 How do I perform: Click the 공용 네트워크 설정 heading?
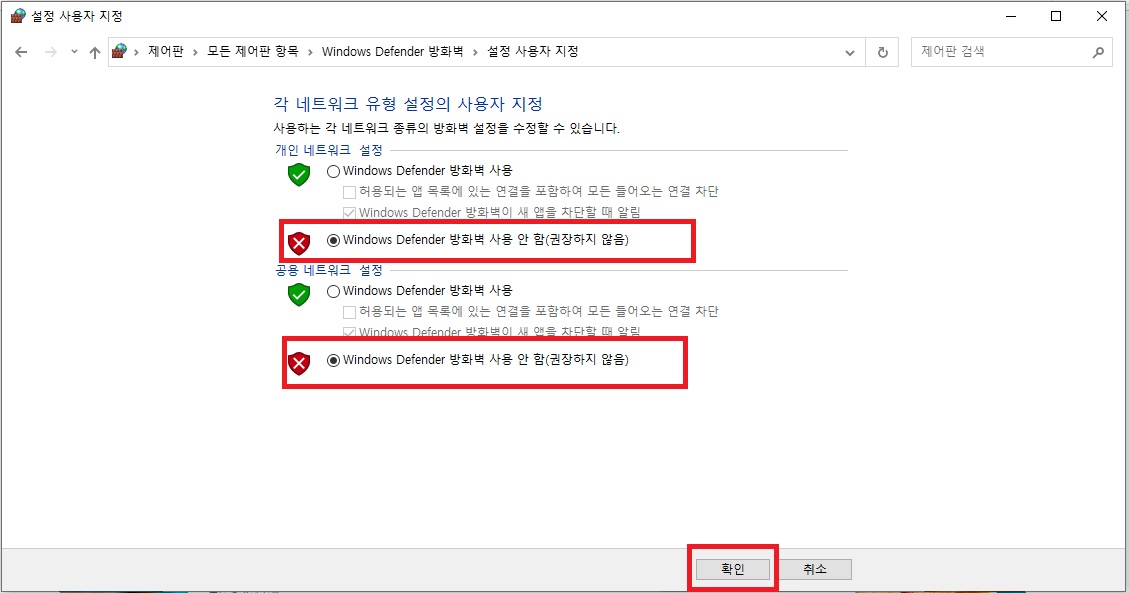[x=329, y=270]
